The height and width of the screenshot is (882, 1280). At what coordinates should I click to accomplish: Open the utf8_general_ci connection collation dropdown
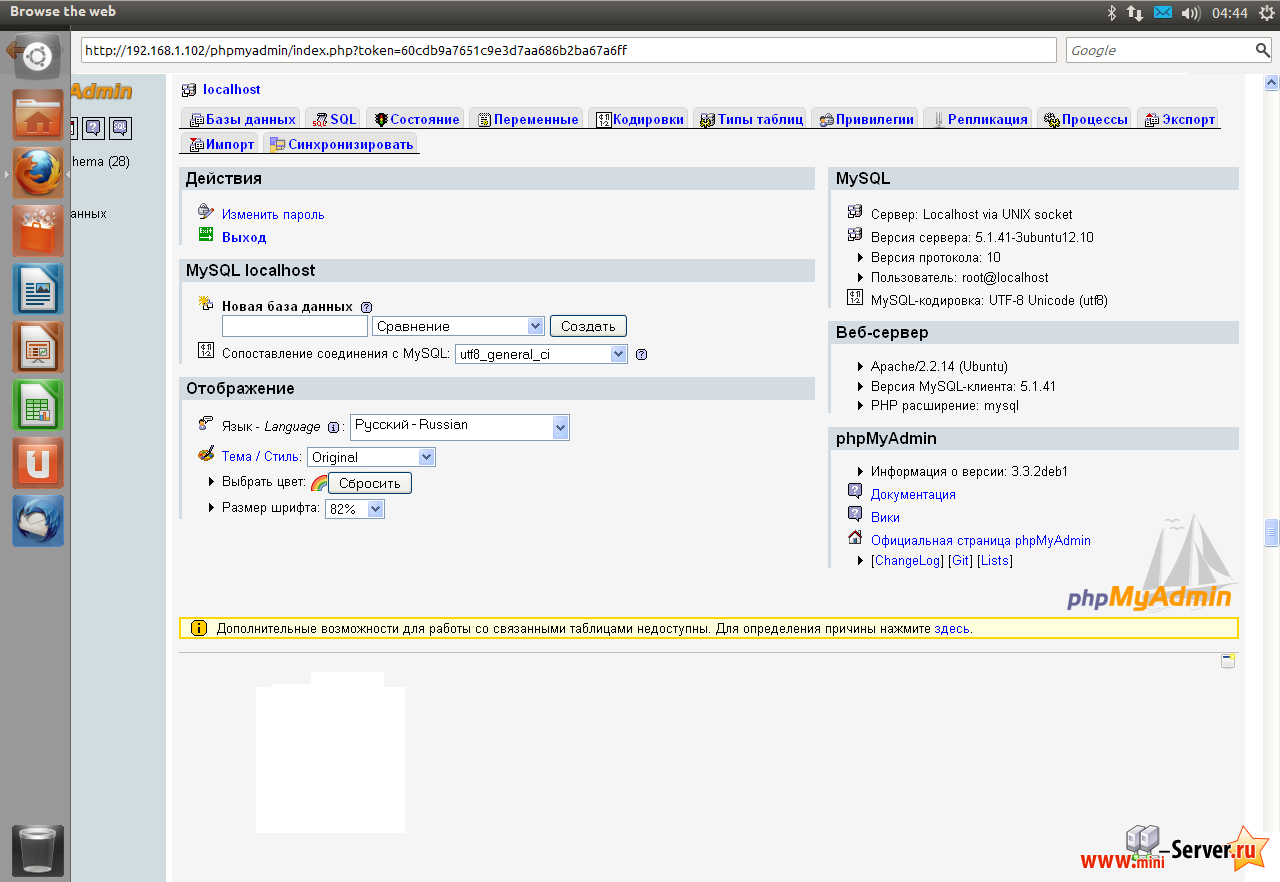[541, 354]
